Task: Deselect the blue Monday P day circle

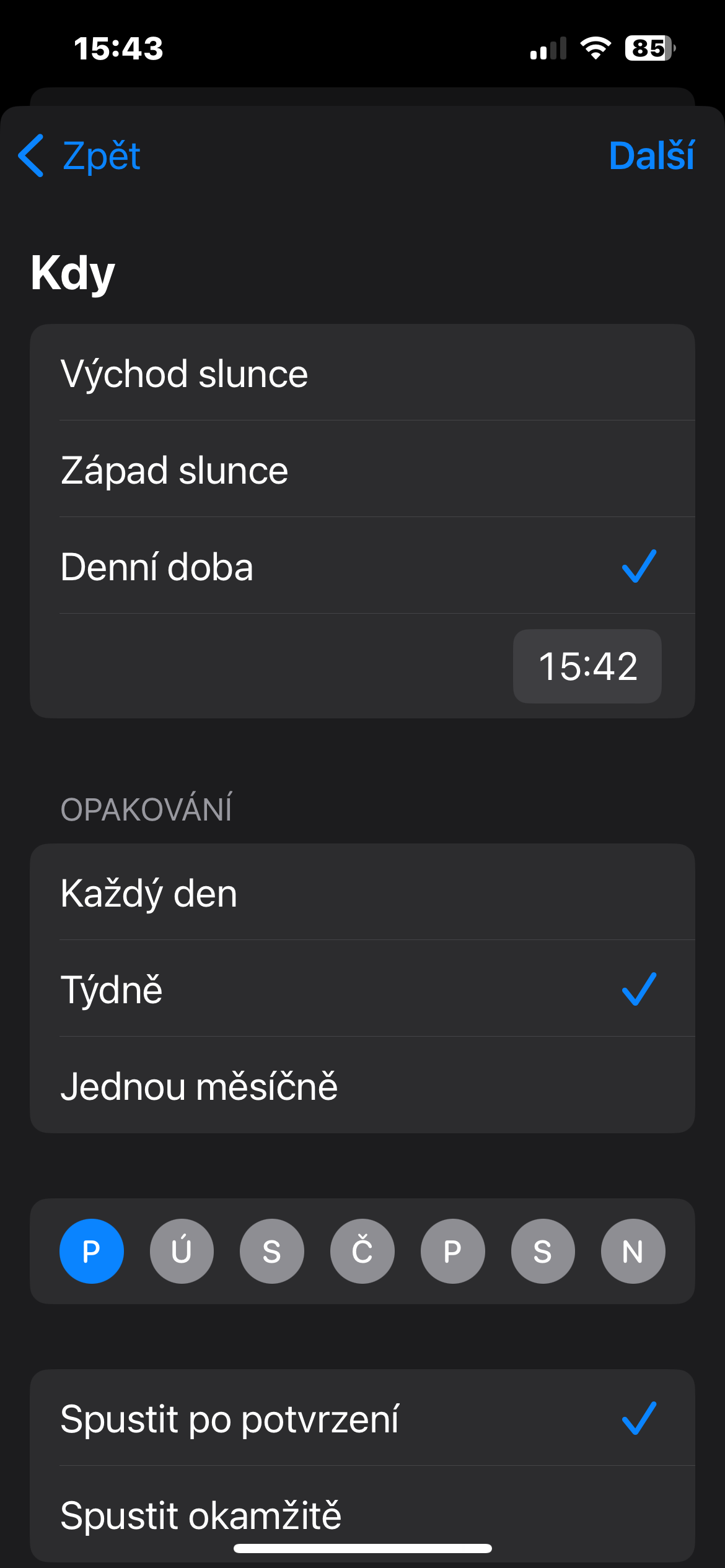Action: point(92,1252)
